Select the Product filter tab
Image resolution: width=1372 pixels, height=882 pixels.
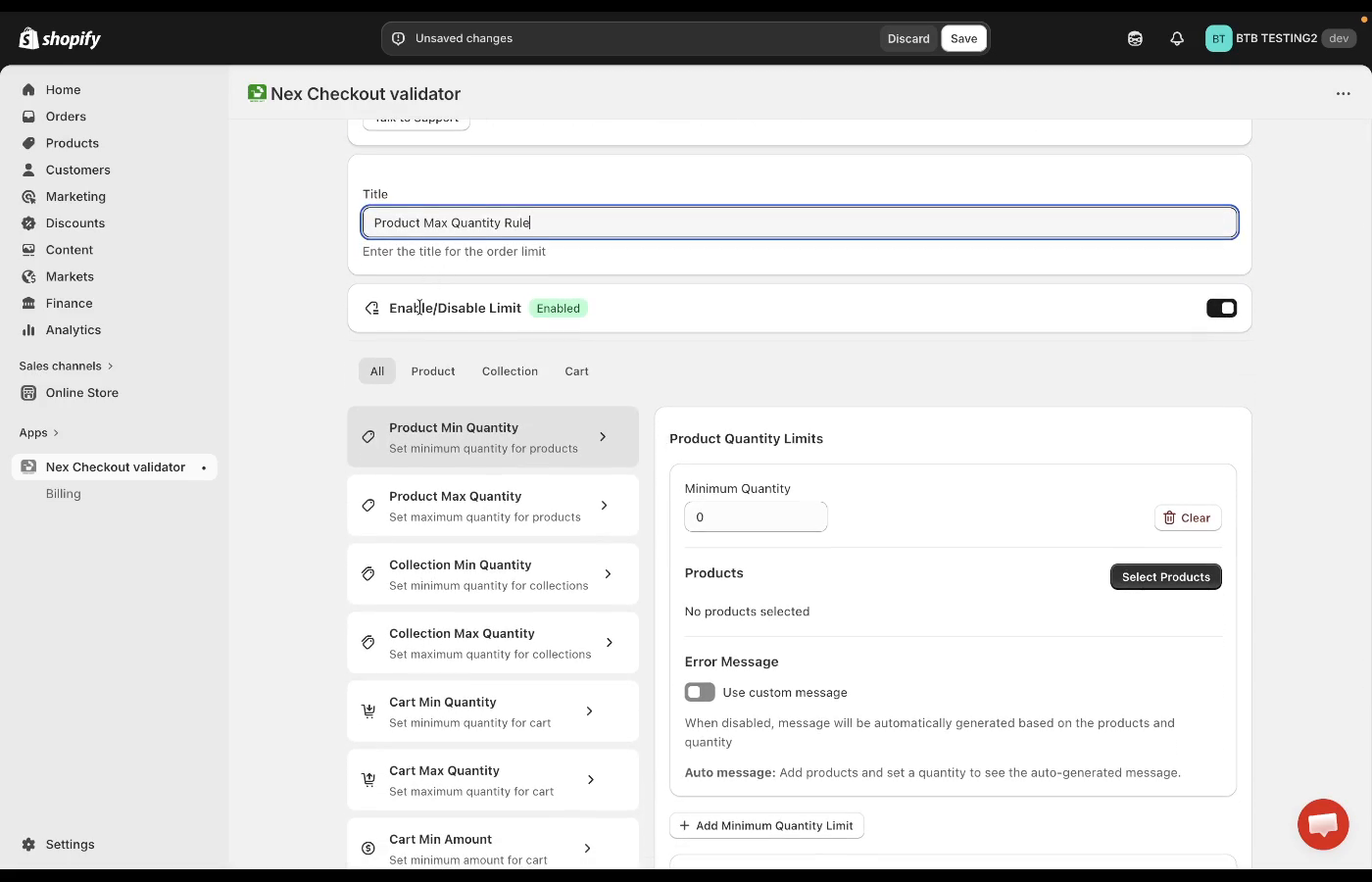[433, 371]
